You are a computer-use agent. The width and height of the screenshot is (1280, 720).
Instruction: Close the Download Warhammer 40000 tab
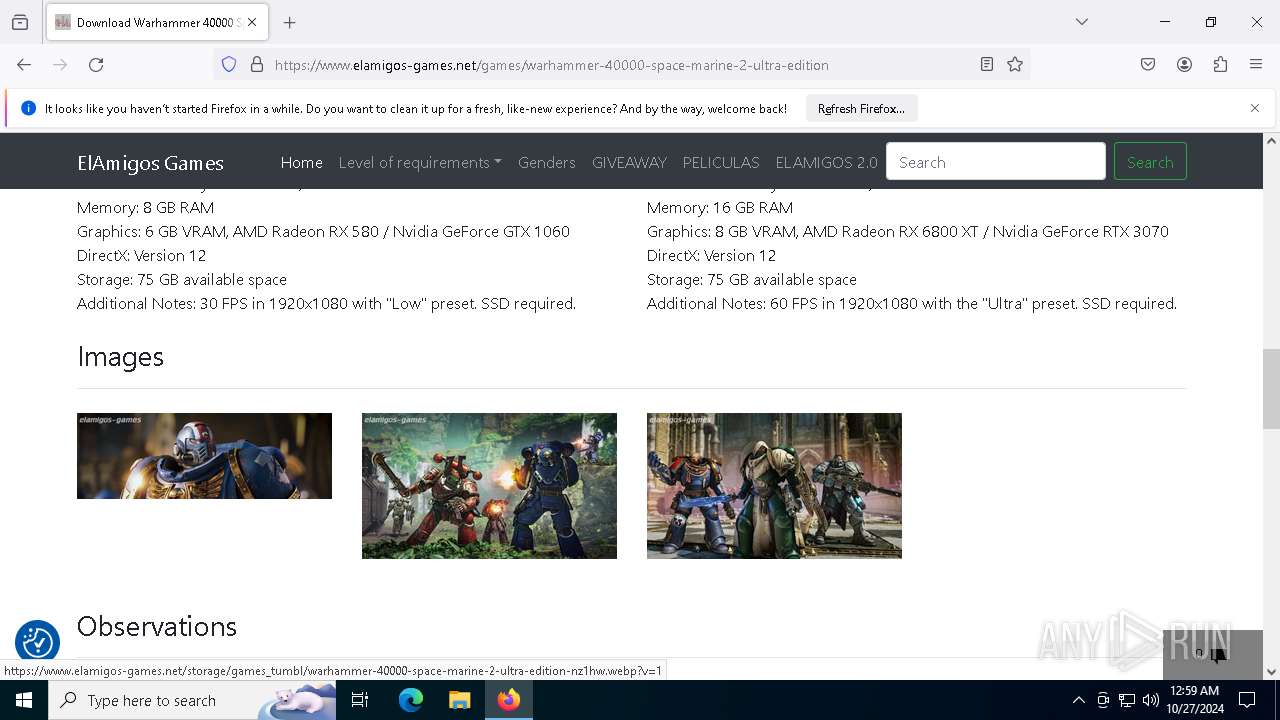point(252,22)
